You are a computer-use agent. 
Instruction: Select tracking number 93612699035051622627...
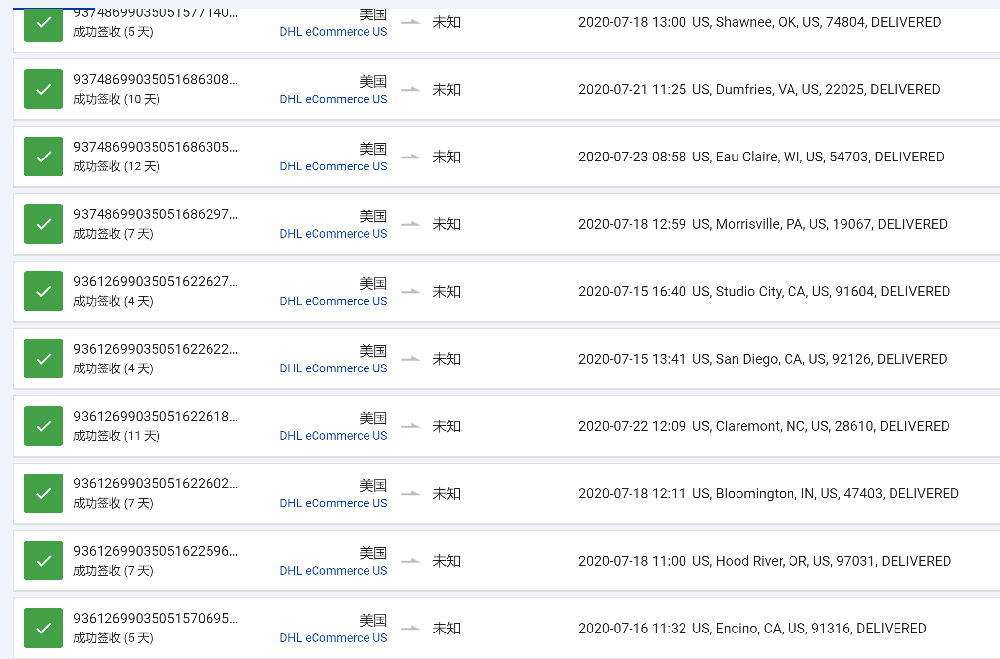coord(156,281)
